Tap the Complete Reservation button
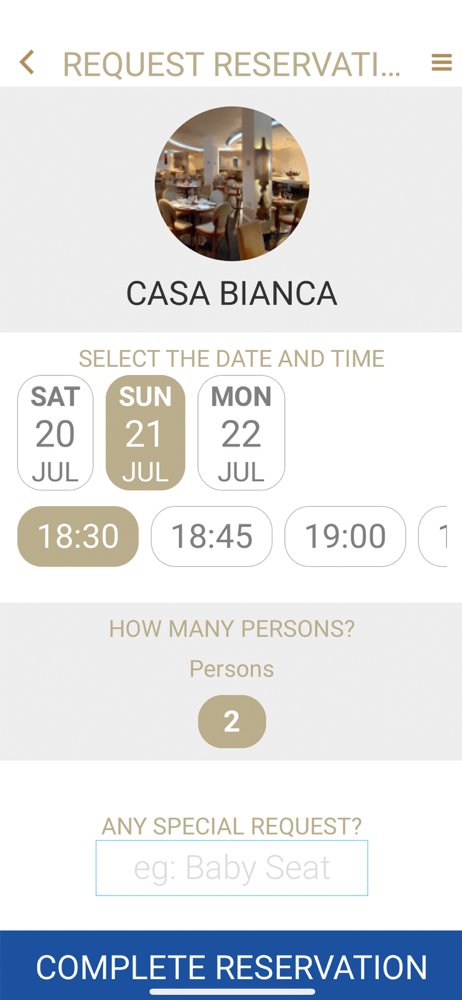The image size is (462, 1000). [x=231, y=965]
